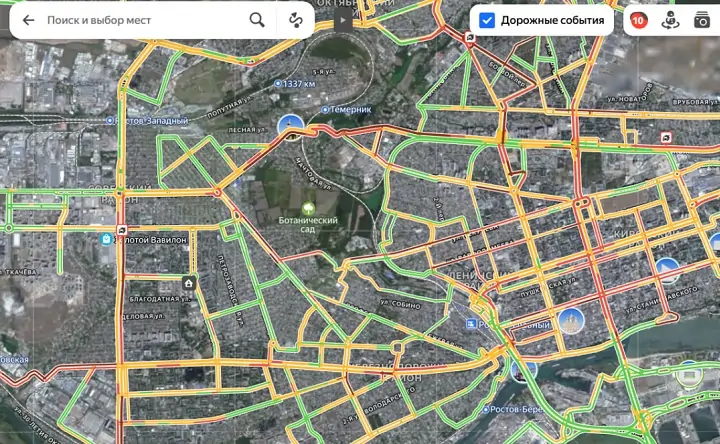Click the 'Ростов-Западный' station label

click(148, 120)
